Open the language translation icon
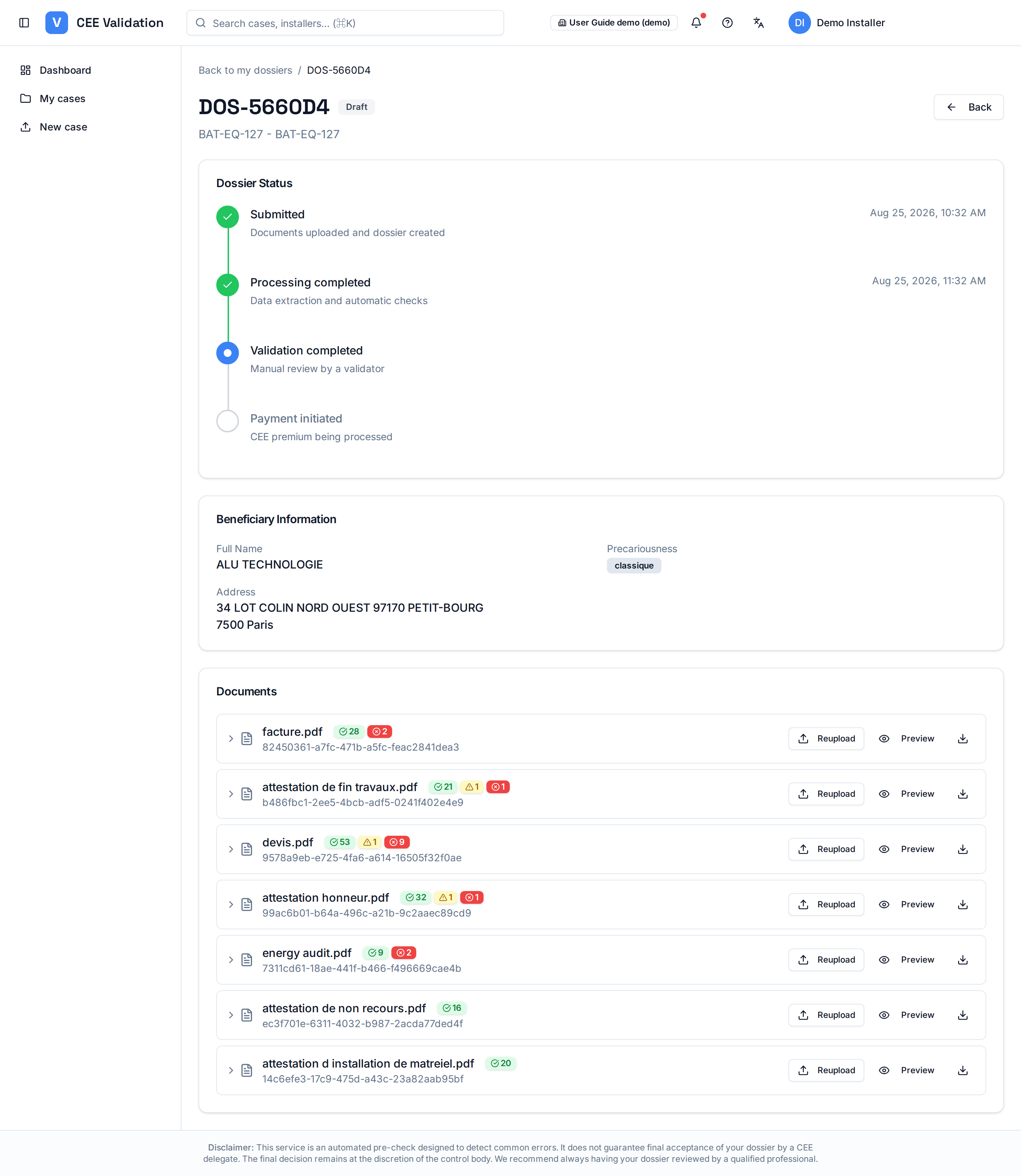This screenshot has width=1021, height=1176. 758,23
